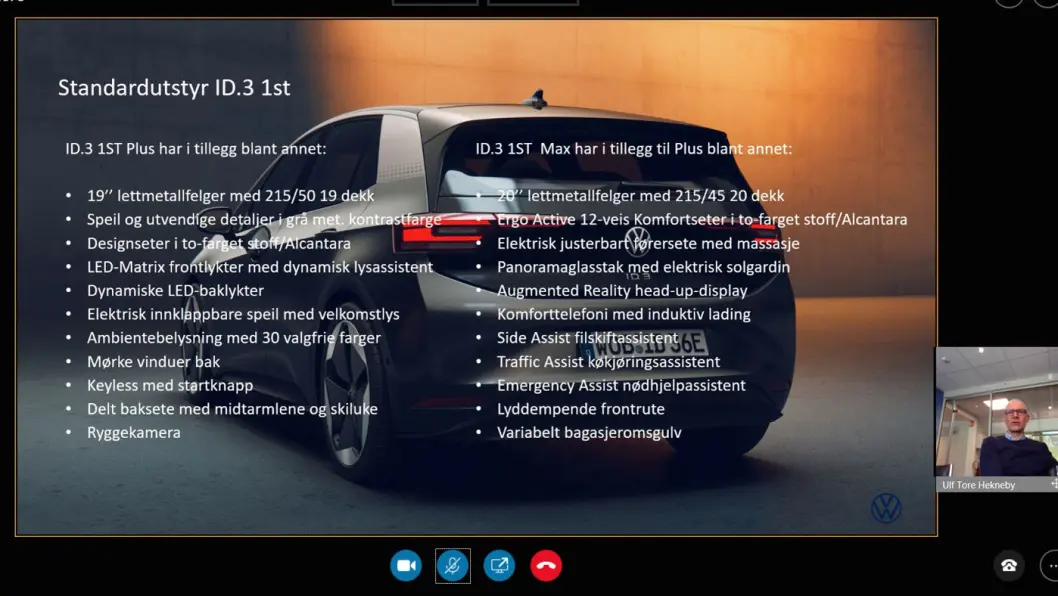Open the share screen content button
This screenshot has width=1058, height=596.
pyautogui.click(x=499, y=566)
